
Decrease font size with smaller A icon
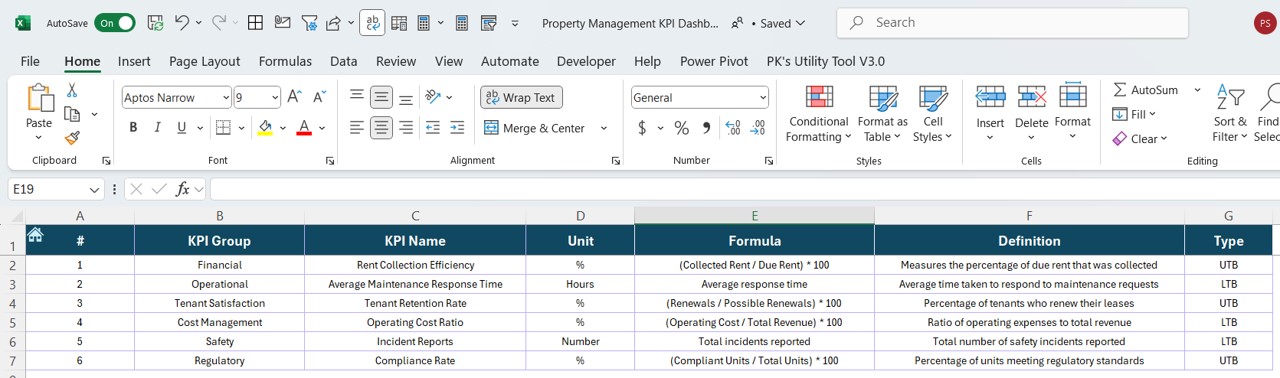(x=319, y=97)
